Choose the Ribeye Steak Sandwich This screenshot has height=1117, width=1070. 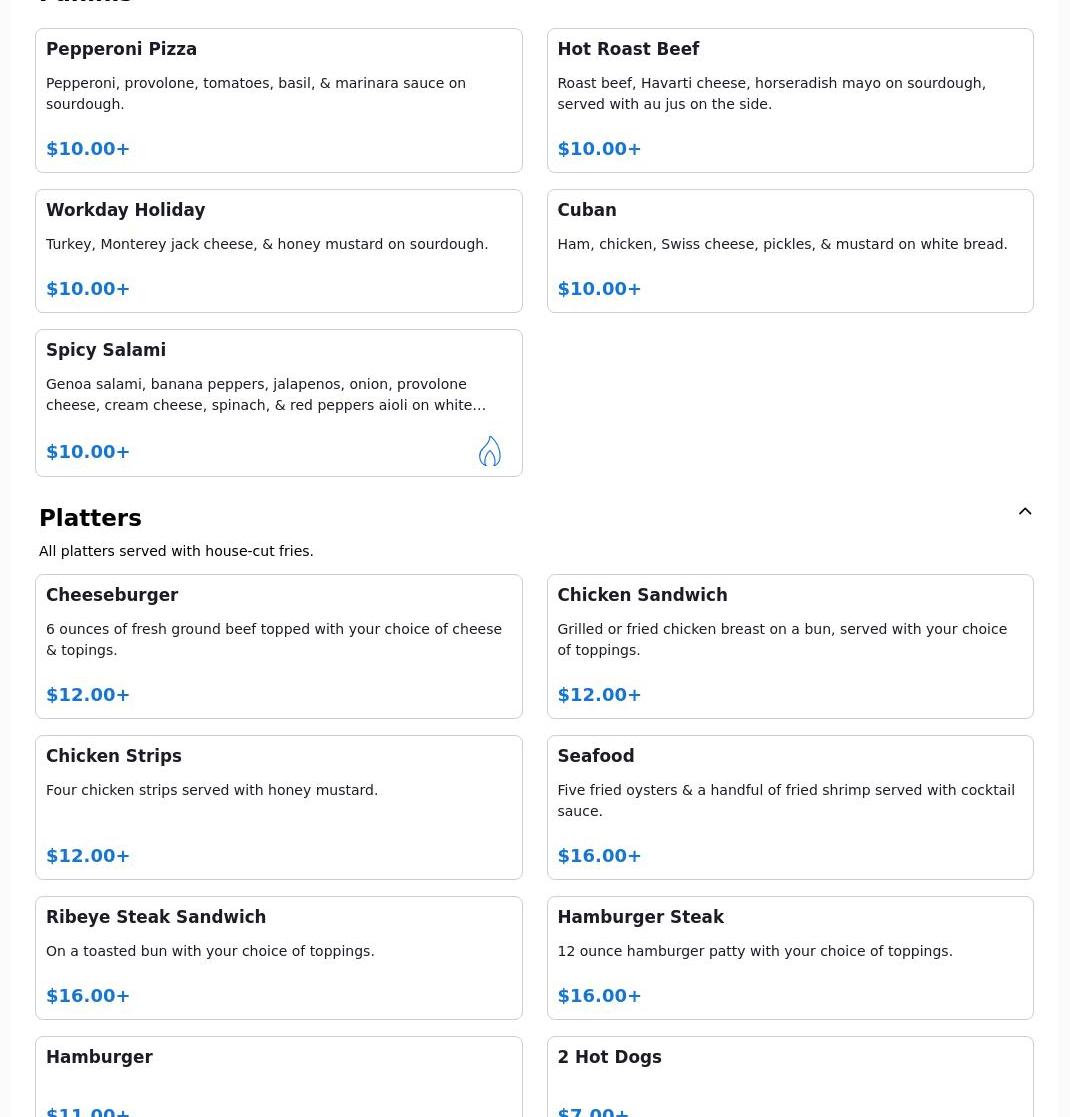[278, 957]
